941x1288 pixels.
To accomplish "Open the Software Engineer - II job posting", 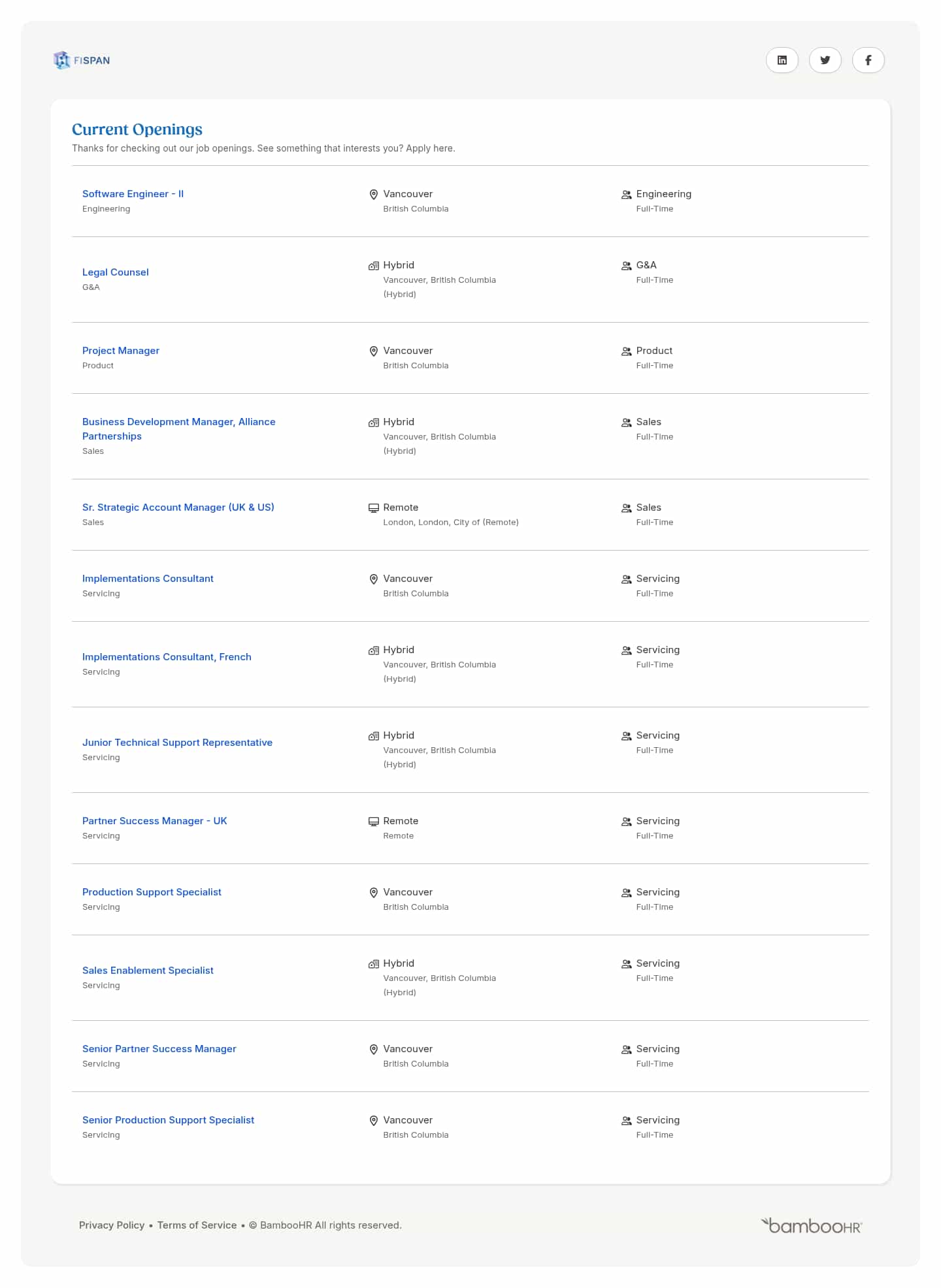I will coord(133,194).
